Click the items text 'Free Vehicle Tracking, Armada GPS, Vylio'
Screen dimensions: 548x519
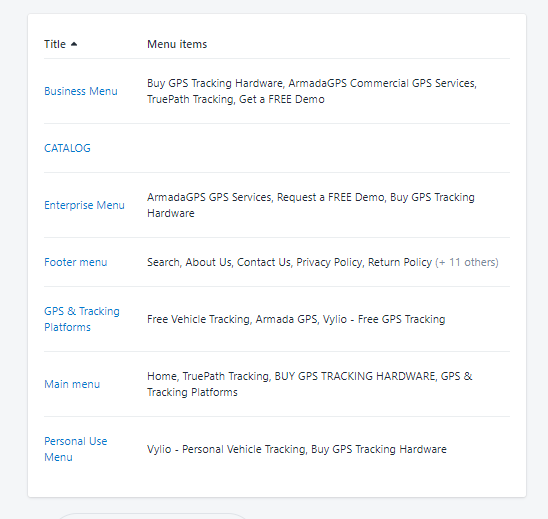click(x=296, y=319)
